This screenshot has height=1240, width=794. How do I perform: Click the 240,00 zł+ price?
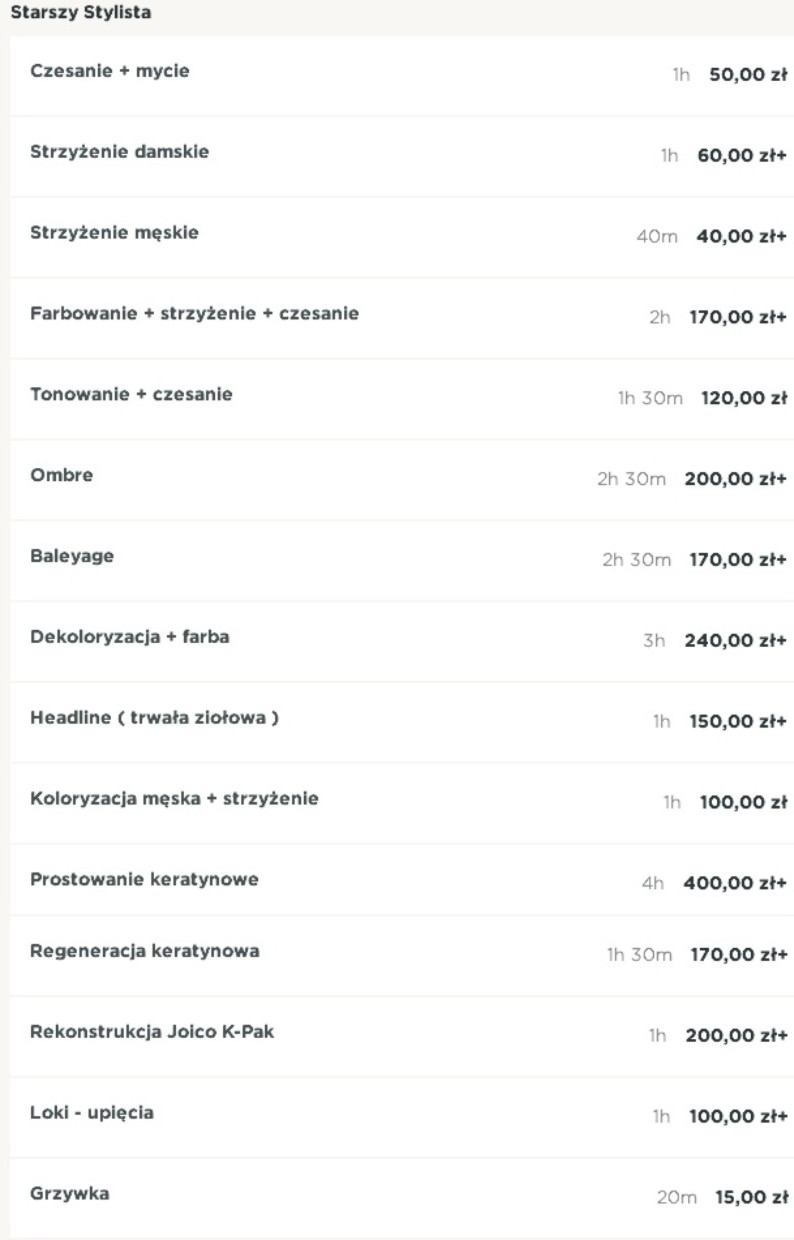pyautogui.click(x=735, y=640)
